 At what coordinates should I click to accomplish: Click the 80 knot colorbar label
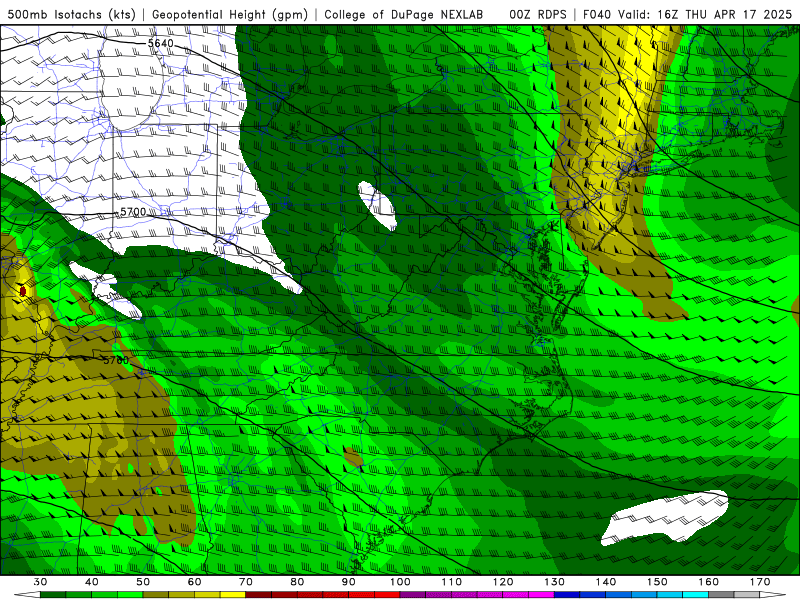click(x=297, y=582)
